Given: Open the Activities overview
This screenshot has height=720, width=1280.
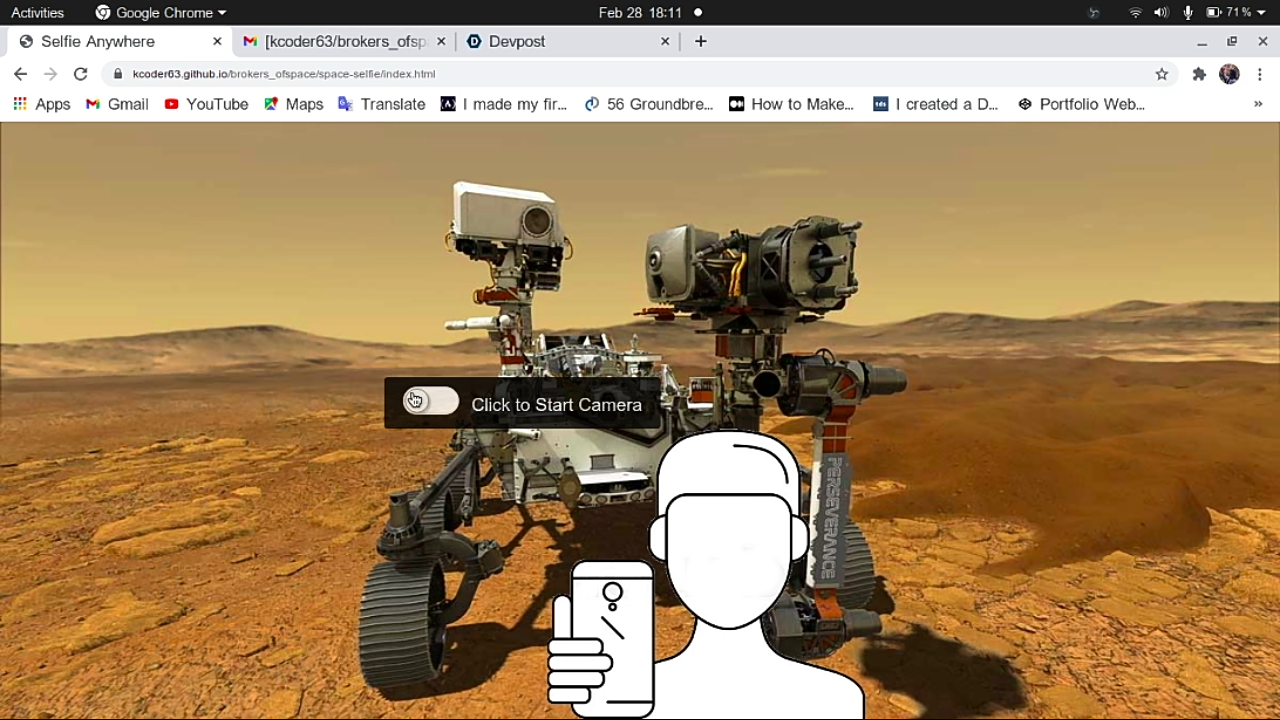Looking at the screenshot, I should click(x=37, y=13).
